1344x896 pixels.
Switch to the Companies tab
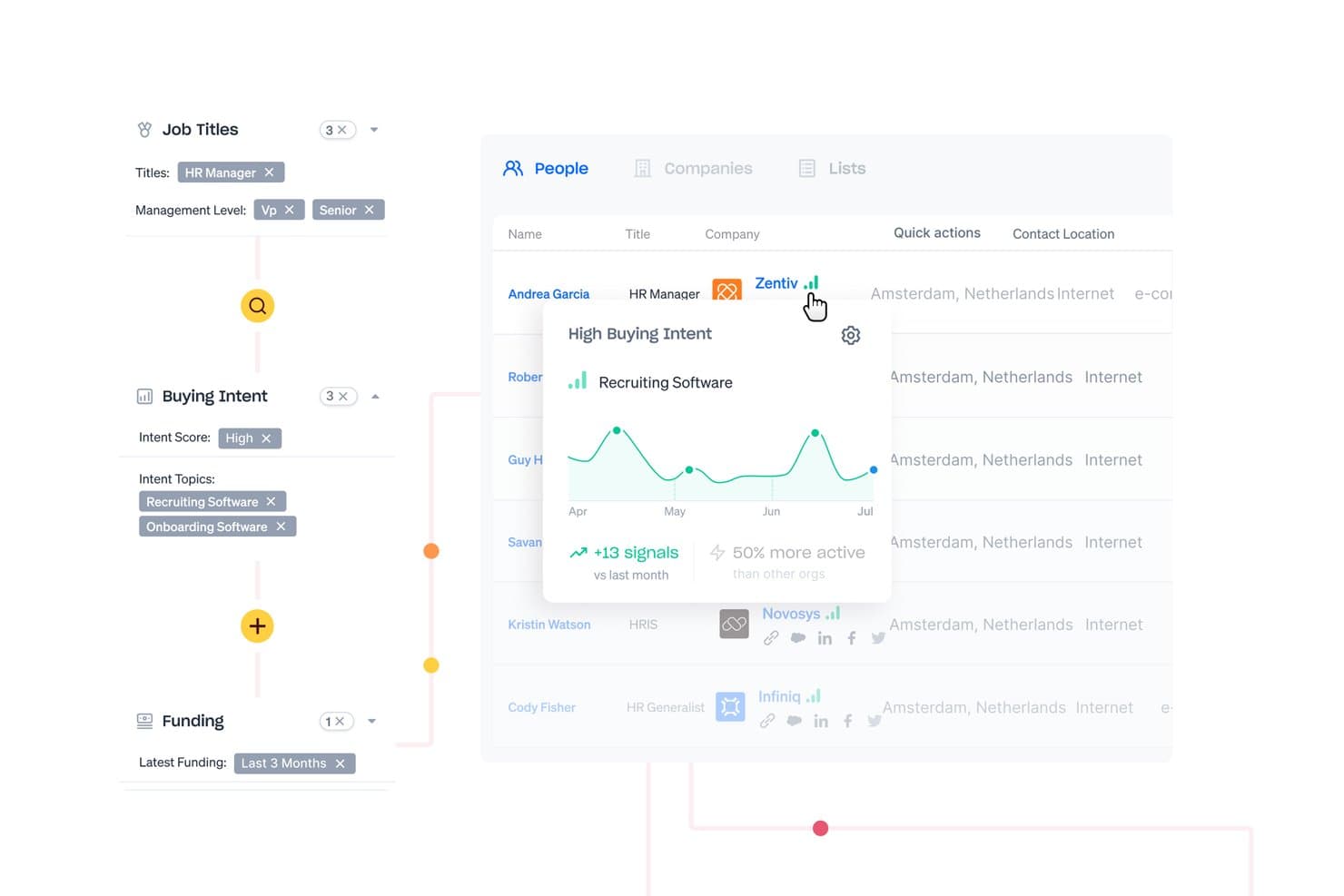694,168
